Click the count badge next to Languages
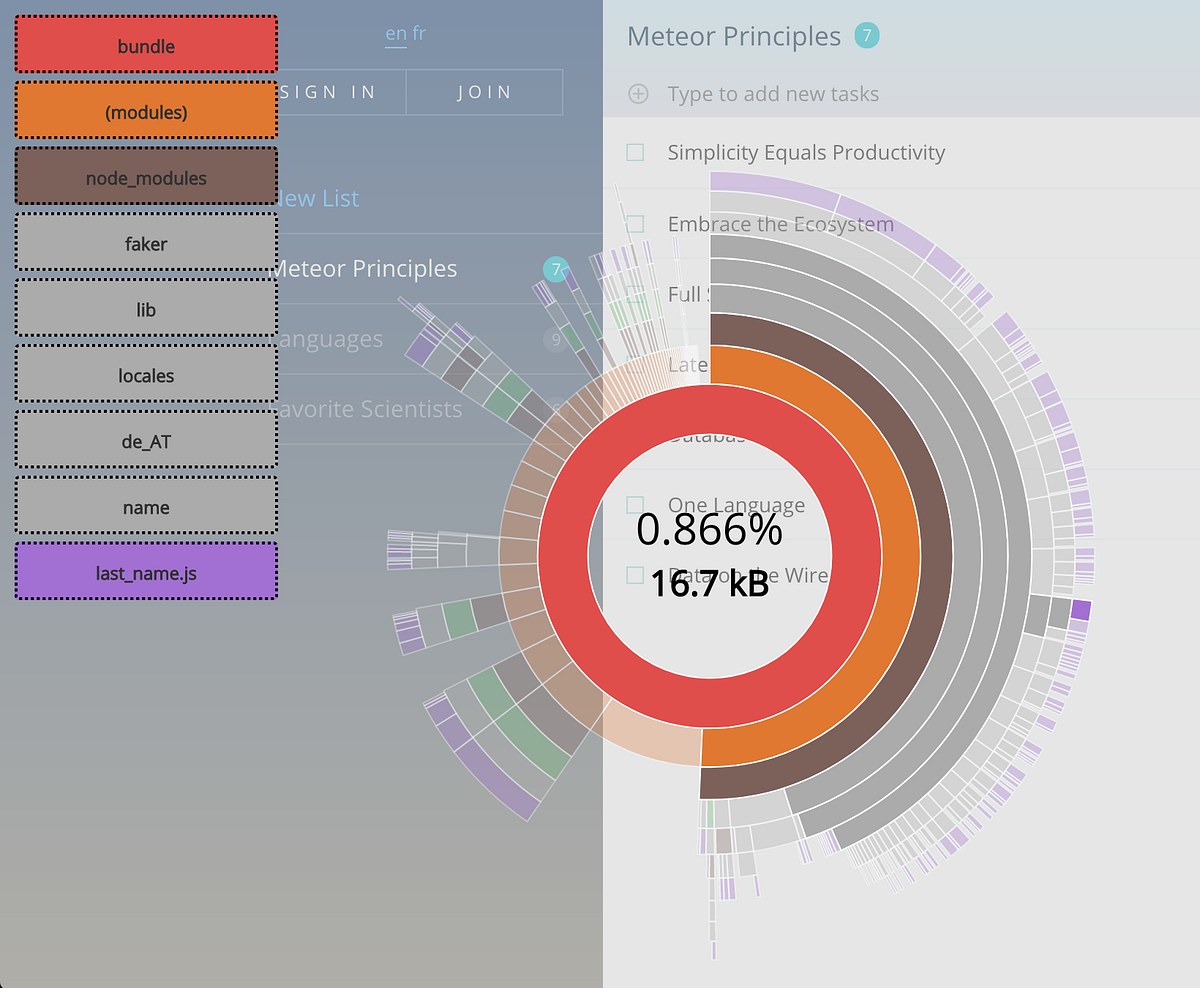The height and width of the screenshot is (988, 1200). (x=555, y=340)
